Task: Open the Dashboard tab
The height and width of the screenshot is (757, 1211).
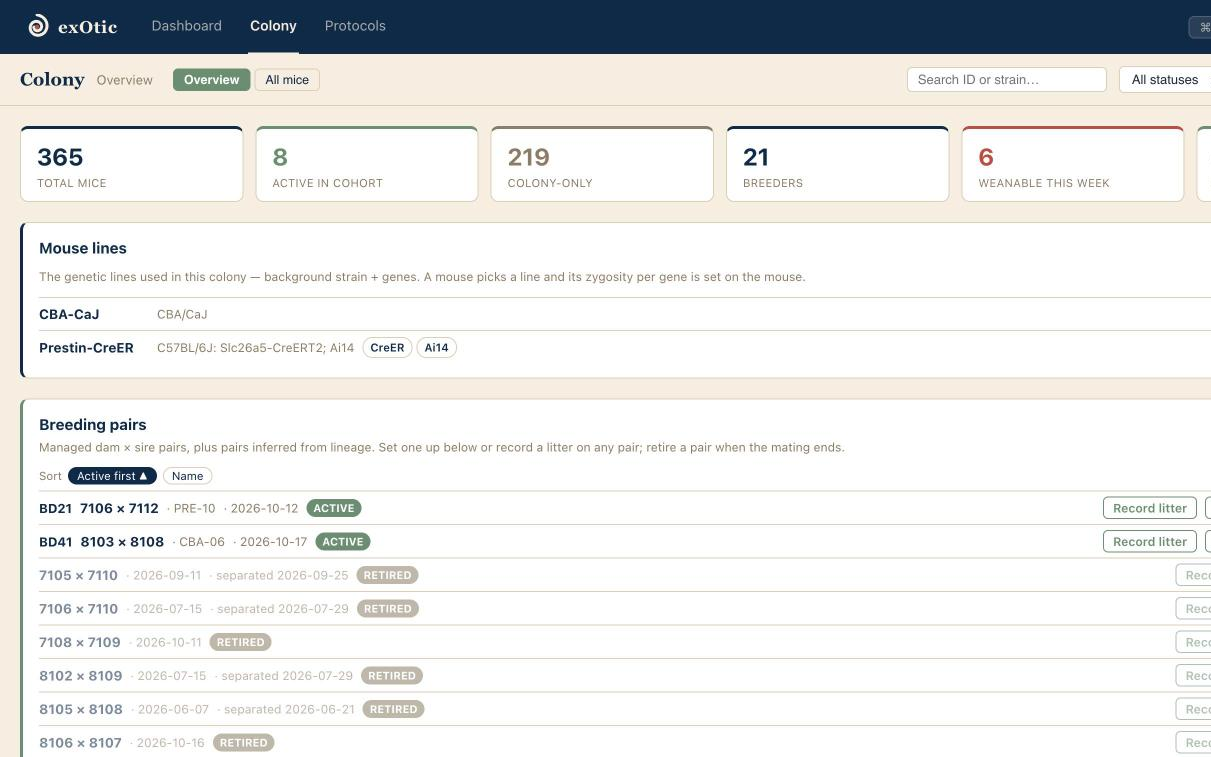Action: 187,26
